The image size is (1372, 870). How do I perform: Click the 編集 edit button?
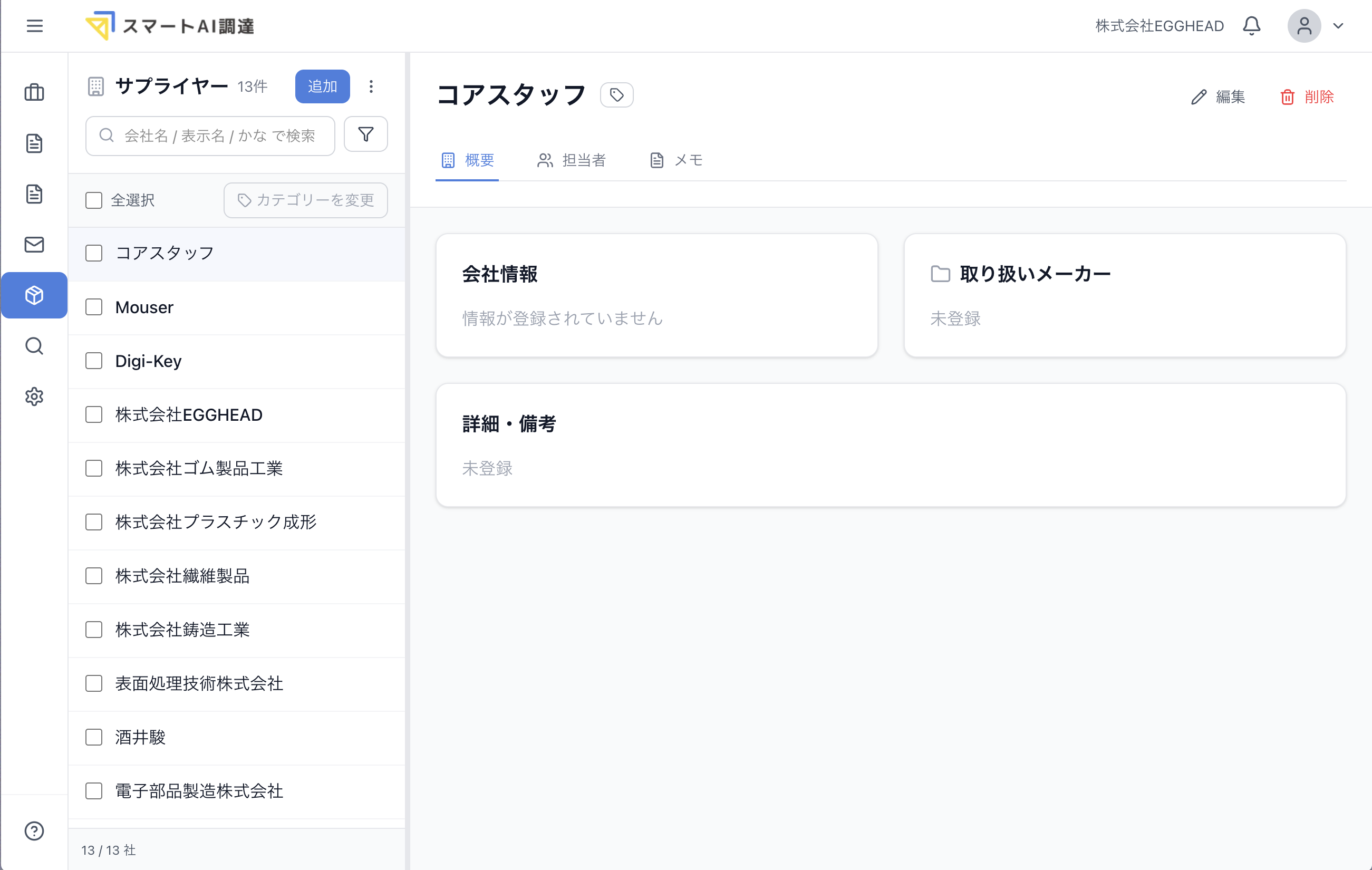pos(1218,97)
